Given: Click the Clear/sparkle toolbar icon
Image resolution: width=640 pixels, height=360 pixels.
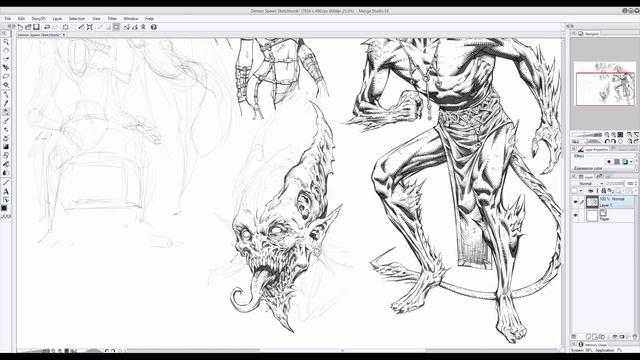Looking at the screenshot, I should tap(65, 27).
